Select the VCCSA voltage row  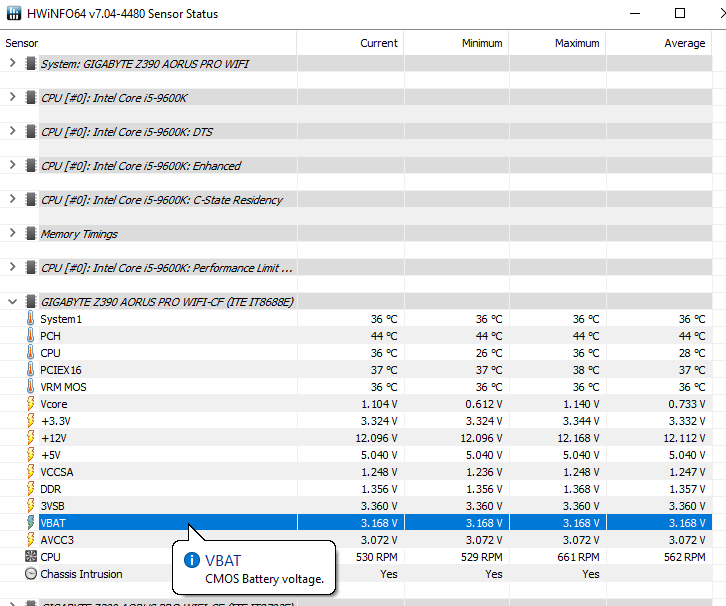pos(356,472)
